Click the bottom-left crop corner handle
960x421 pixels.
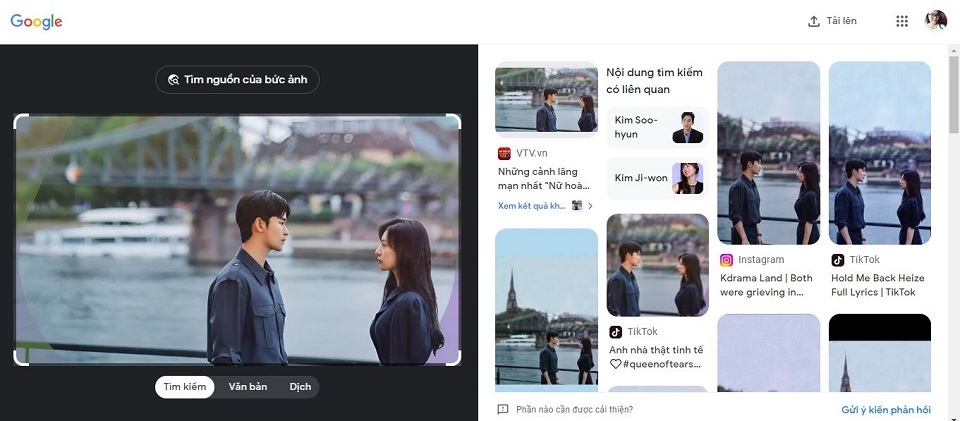pos(21,359)
